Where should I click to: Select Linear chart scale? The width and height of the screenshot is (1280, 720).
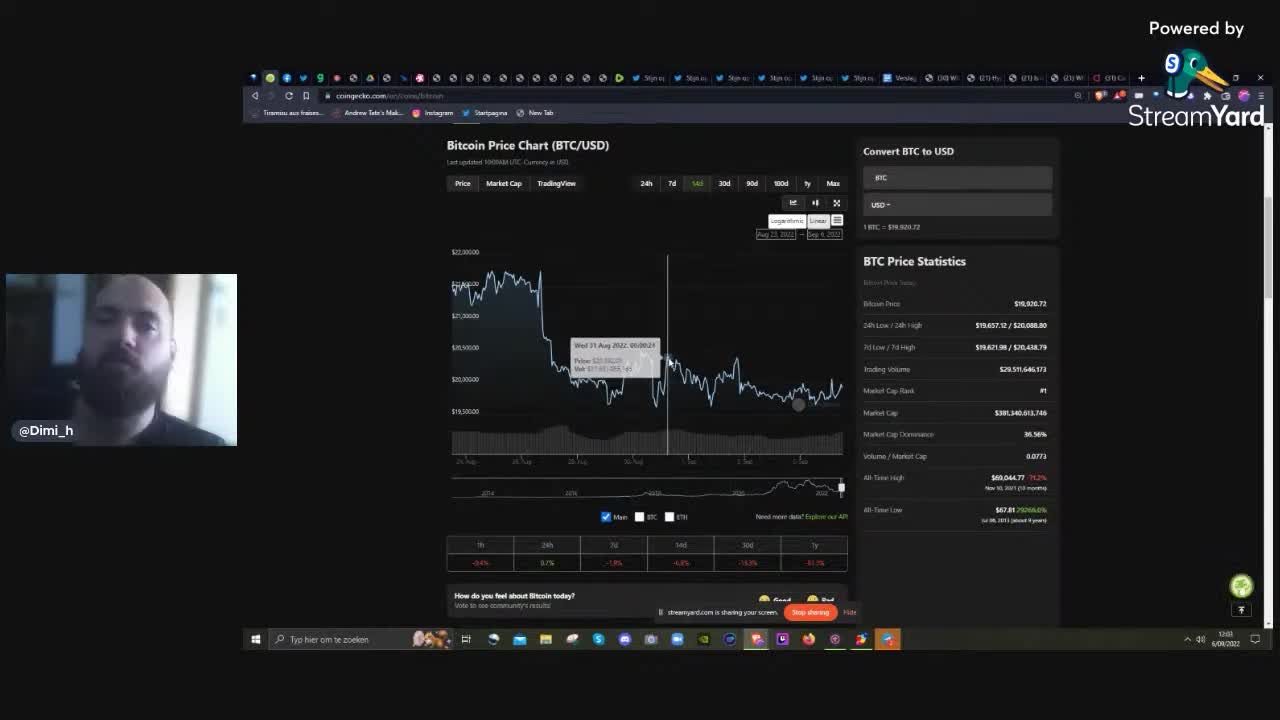(818, 221)
